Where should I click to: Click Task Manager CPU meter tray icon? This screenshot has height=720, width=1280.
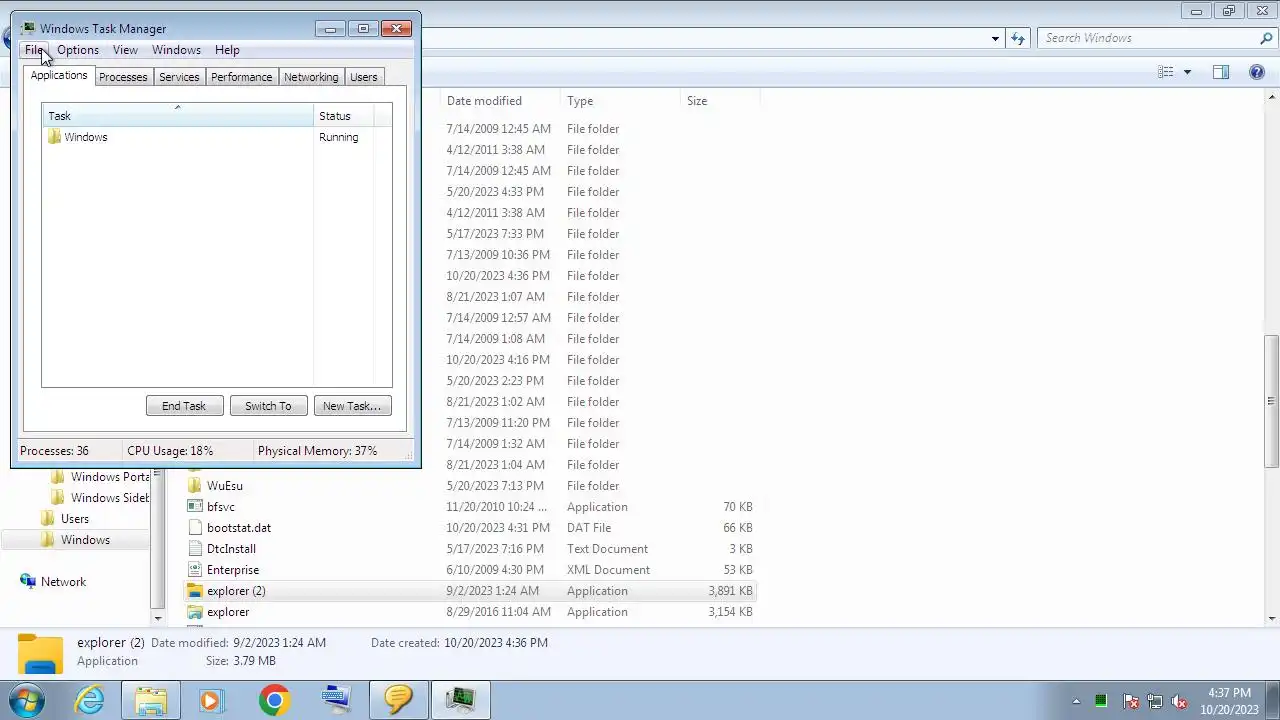click(1101, 701)
